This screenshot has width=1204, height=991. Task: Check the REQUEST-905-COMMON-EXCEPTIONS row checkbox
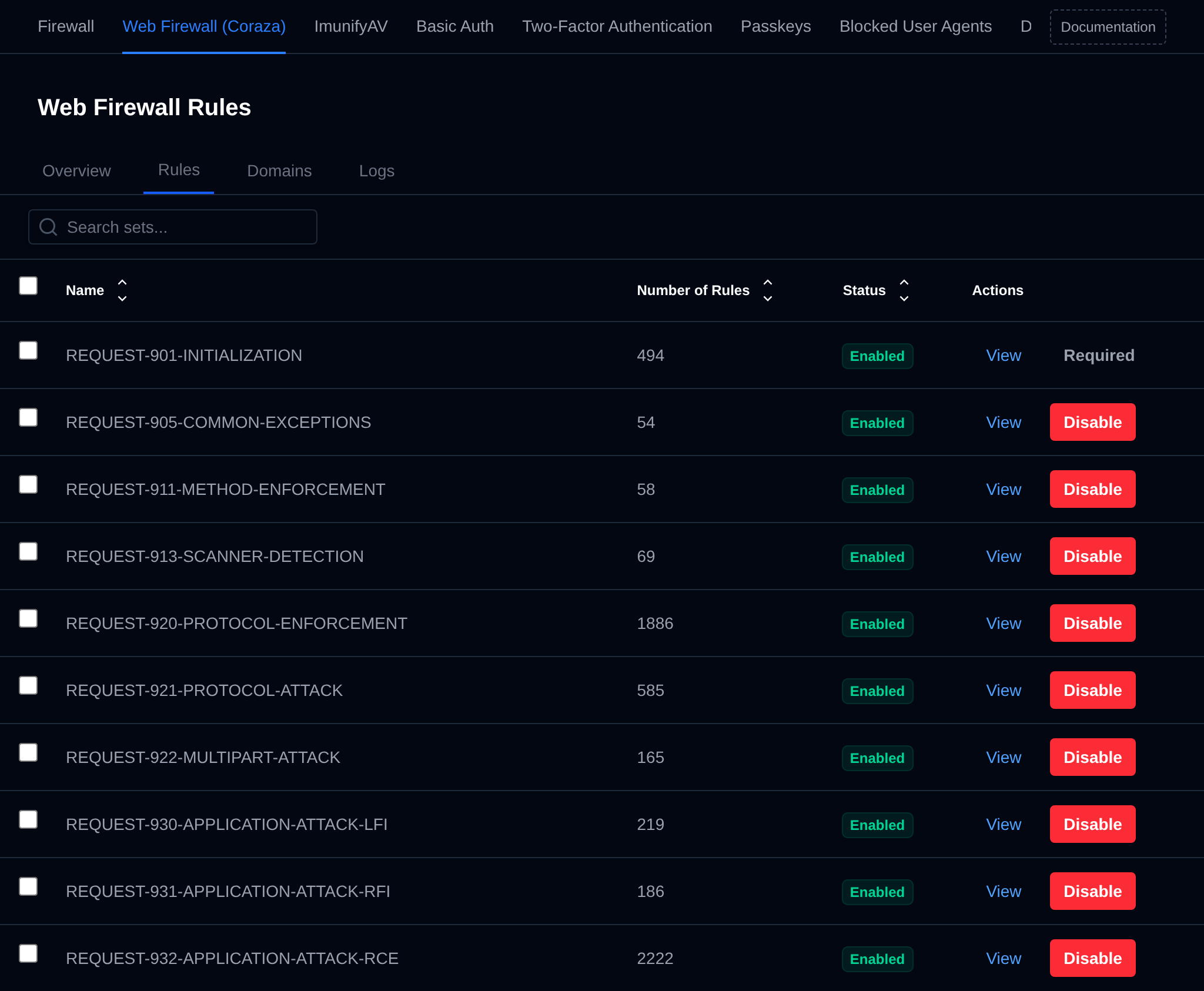(x=28, y=417)
